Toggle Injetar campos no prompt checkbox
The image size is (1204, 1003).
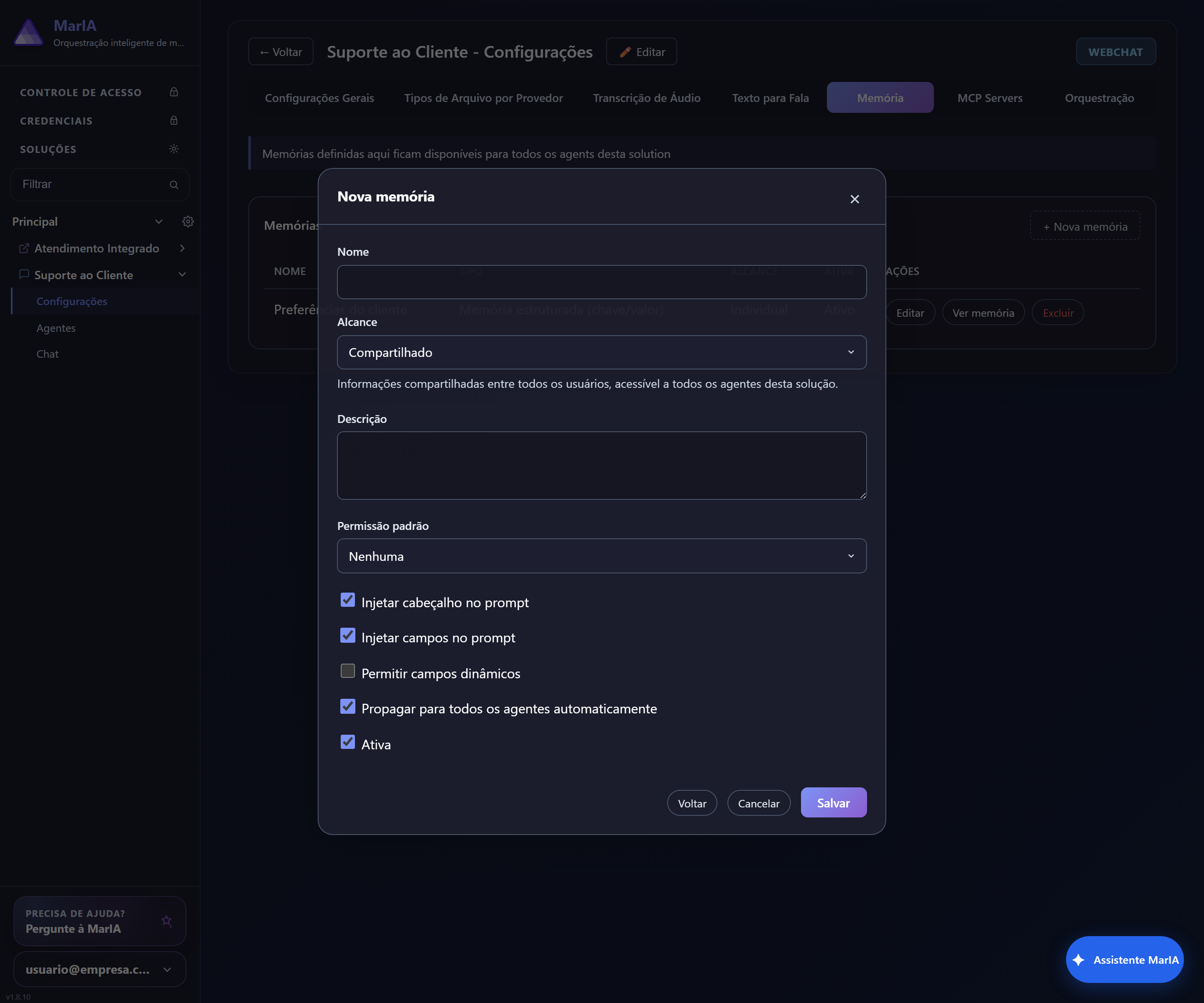pos(347,636)
